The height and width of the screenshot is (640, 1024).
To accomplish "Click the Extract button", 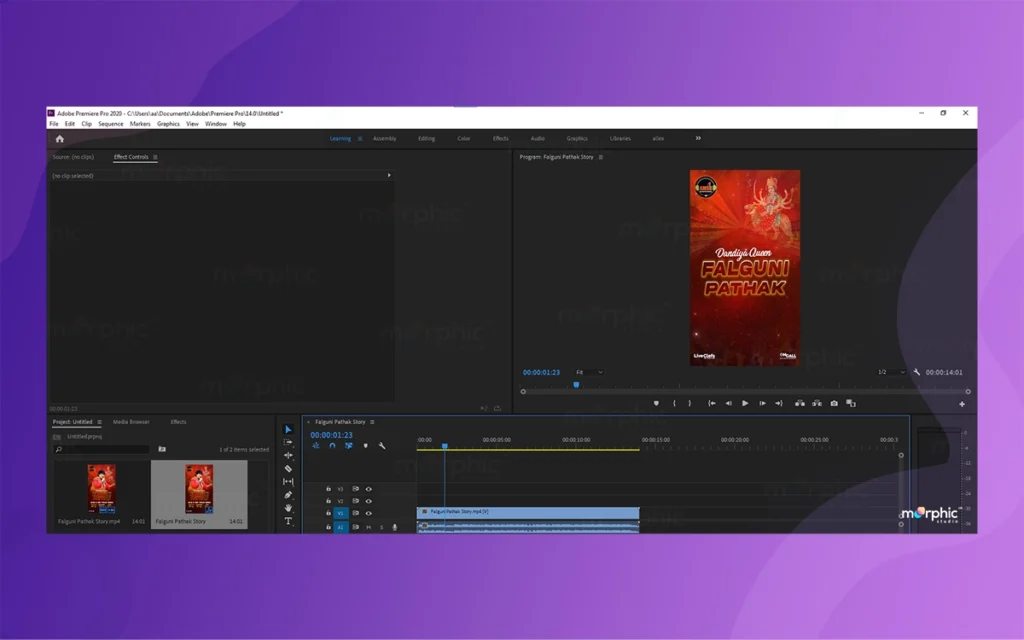I will pyautogui.click(x=817, y=404).
